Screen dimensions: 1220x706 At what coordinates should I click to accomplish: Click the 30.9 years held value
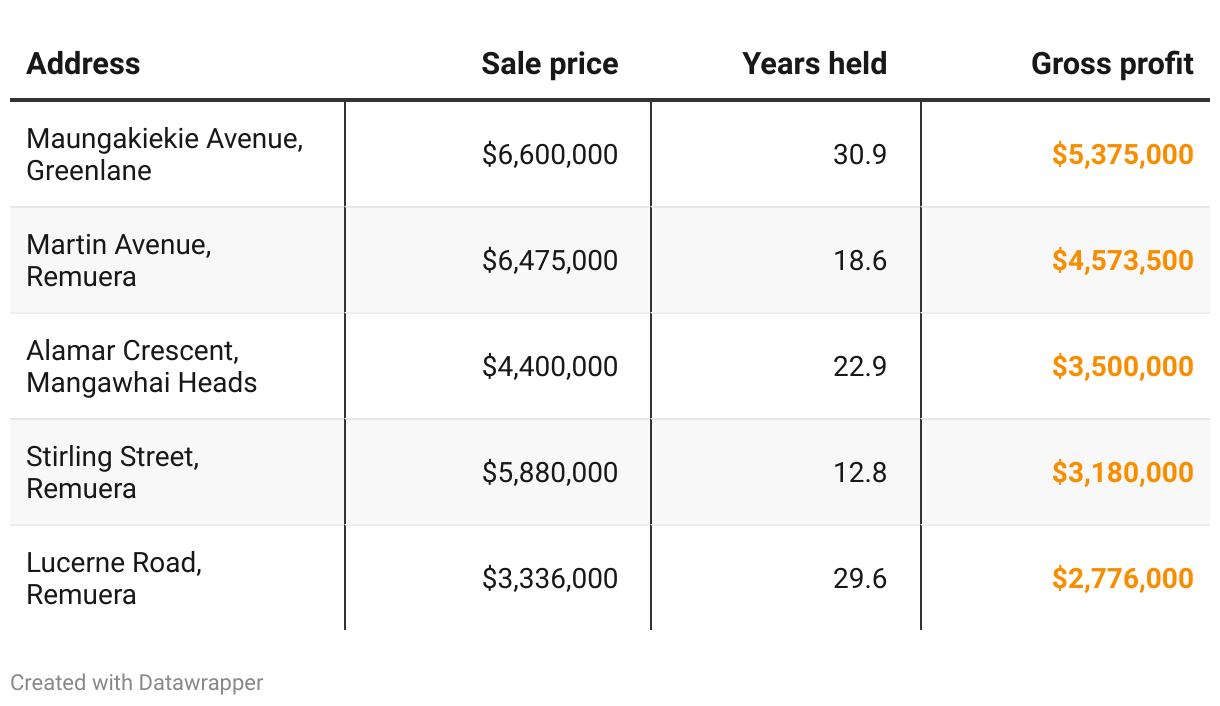pos(860,154)
